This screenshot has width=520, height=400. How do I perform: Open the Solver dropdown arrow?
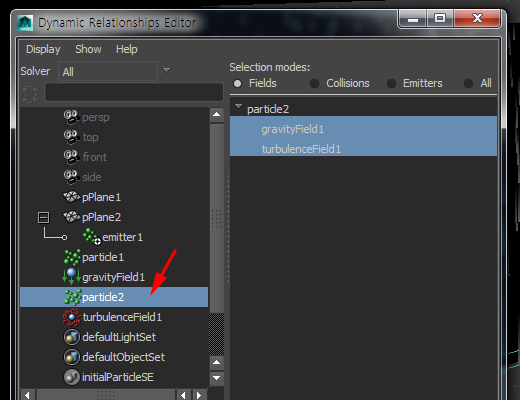tap(166, 70)
